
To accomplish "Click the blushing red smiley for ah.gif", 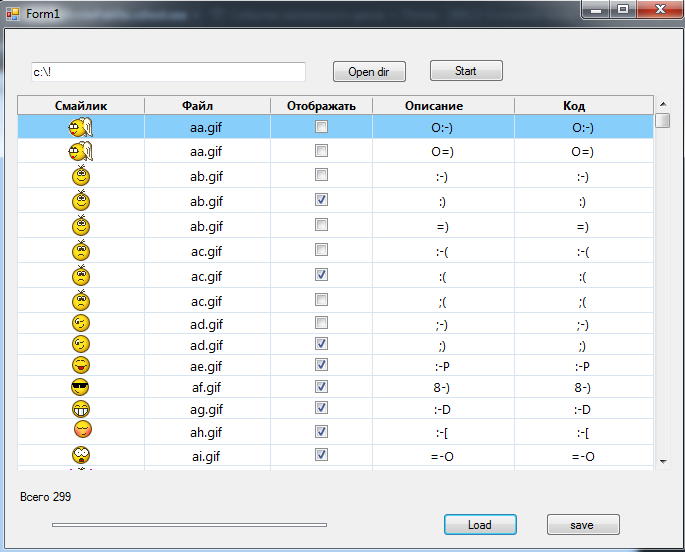I will [x=82, y=430].
